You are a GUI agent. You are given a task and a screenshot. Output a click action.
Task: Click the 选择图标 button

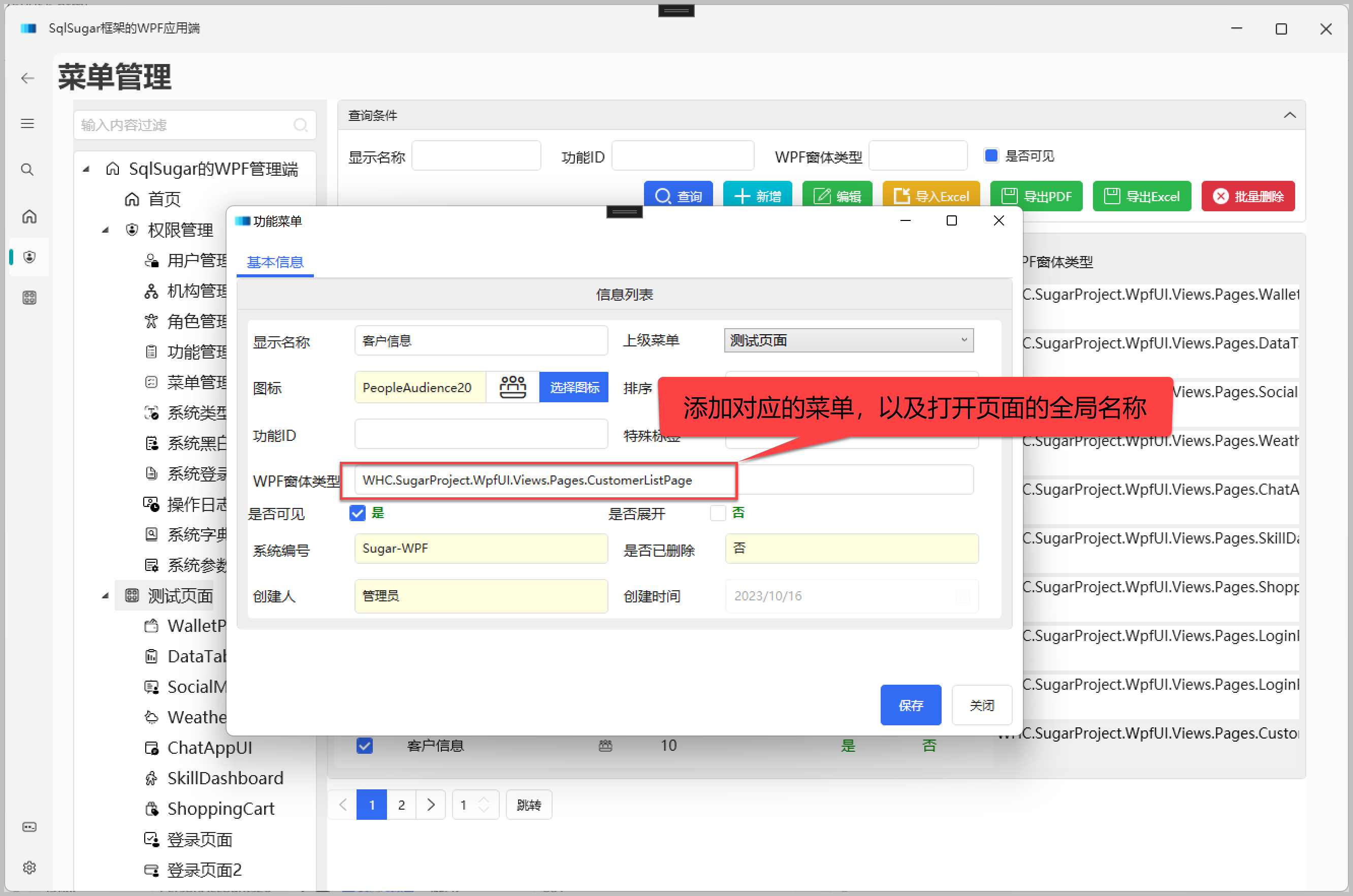(574, 388)
